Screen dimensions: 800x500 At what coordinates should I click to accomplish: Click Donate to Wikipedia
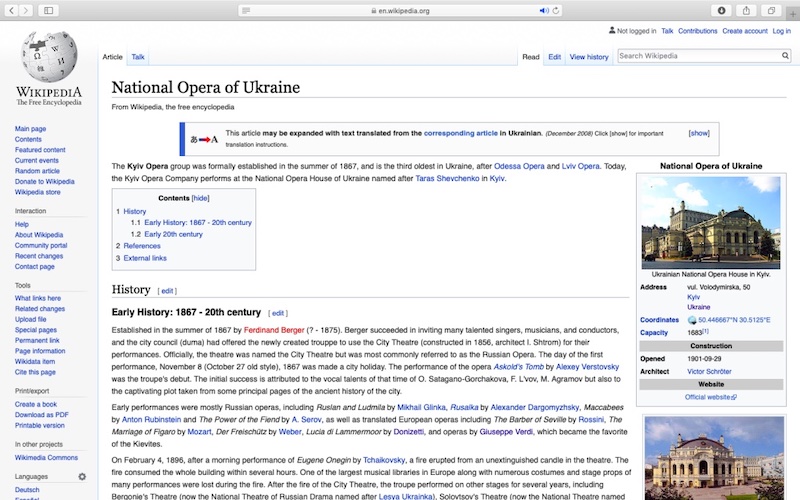44,182
